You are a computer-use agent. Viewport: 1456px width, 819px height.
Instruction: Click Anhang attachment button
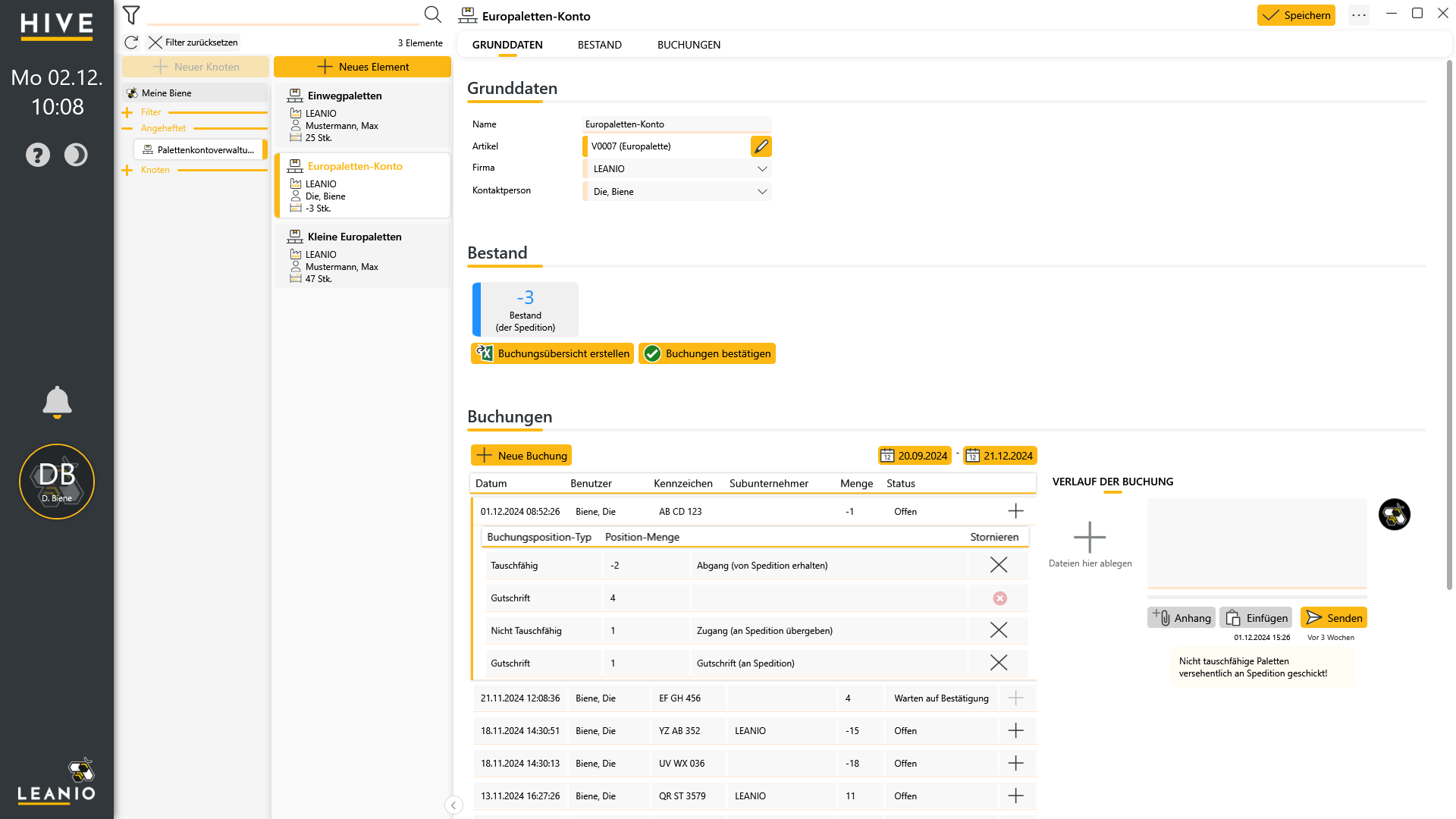[x=1181, y=617]
